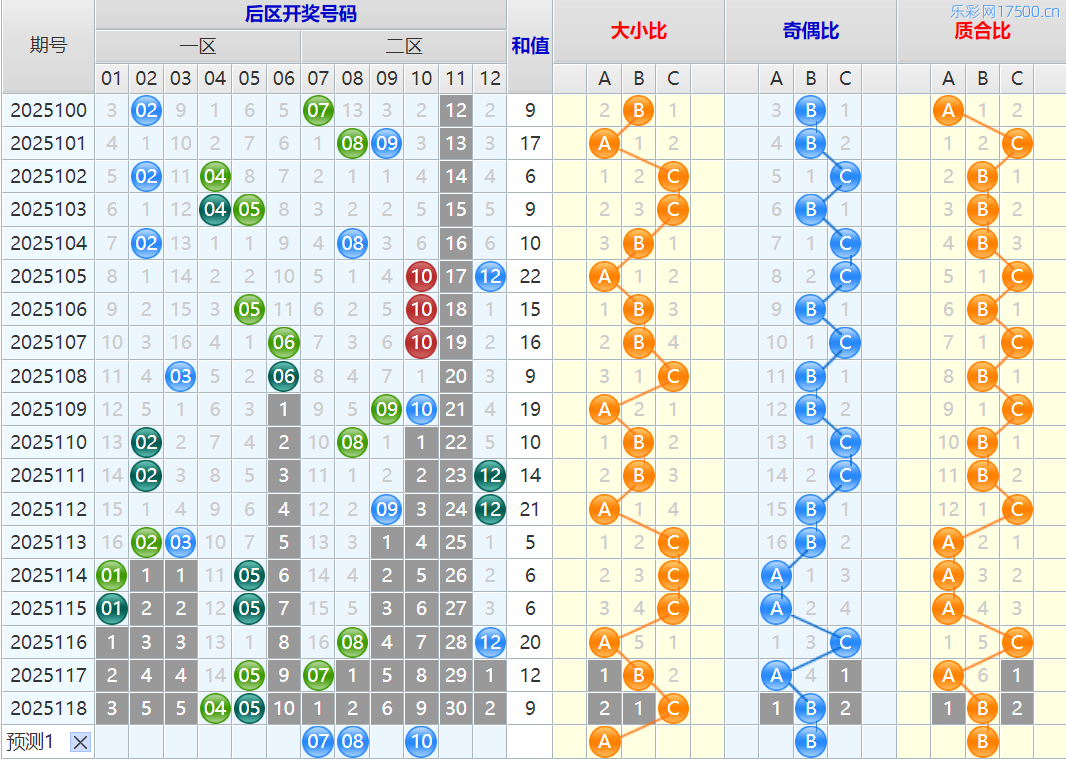Viewport: 1066px width, 759px height.
Task: Toggle predicted ball 10 in 预测1 row
Action: tap(421, 742)
